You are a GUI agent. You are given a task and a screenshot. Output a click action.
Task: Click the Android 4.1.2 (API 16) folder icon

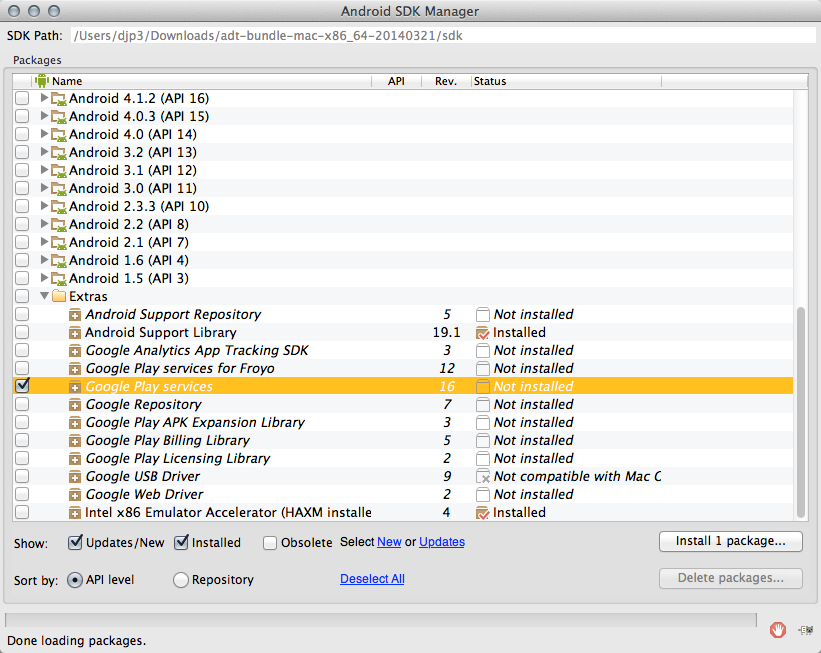tap(59, 99)
